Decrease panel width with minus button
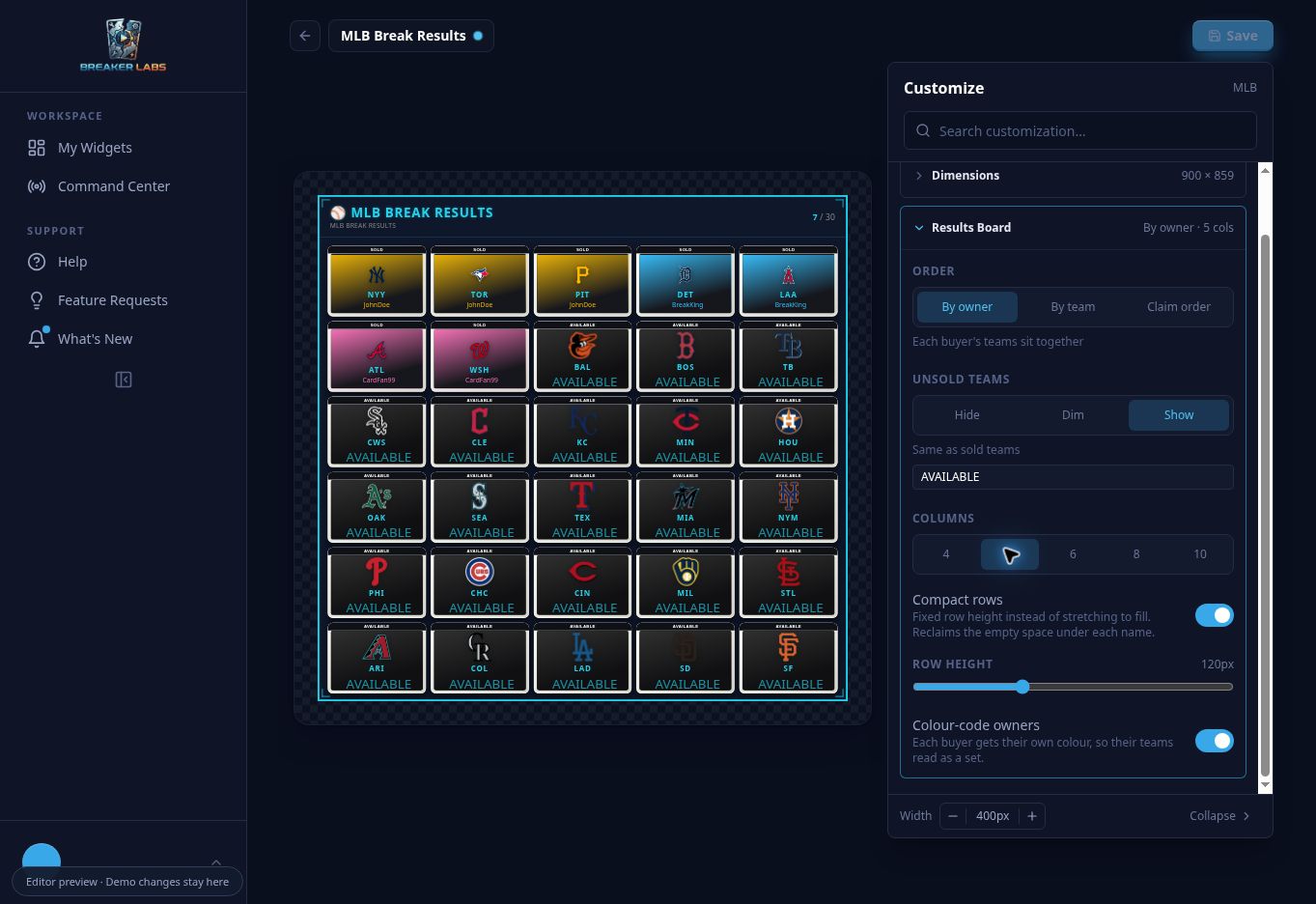Viewport: 1316px width, 904px height. (x=953, y=816)
